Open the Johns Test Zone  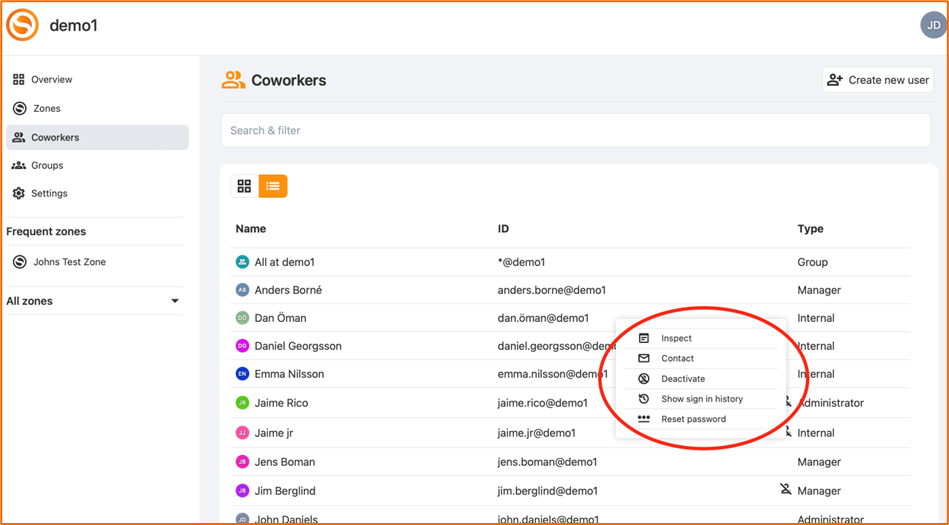(67, 262)
